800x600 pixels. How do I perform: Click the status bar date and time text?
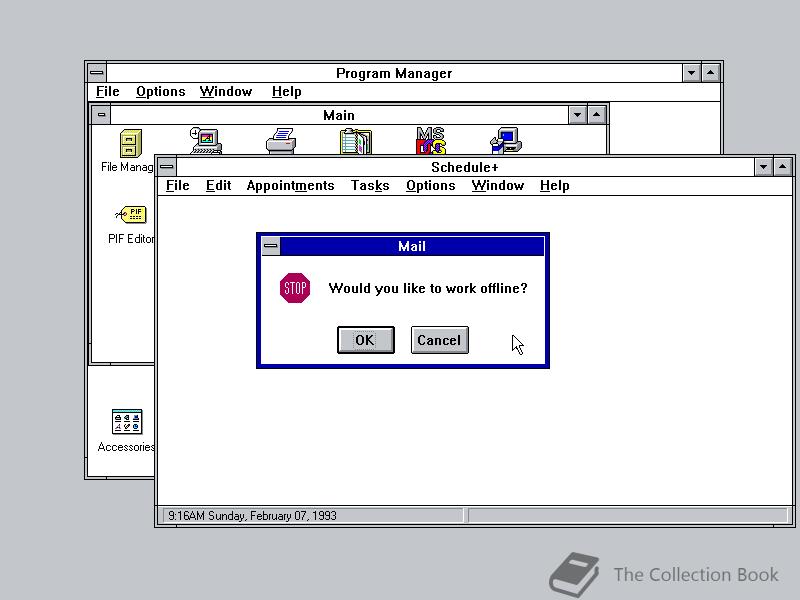point(252,516)
